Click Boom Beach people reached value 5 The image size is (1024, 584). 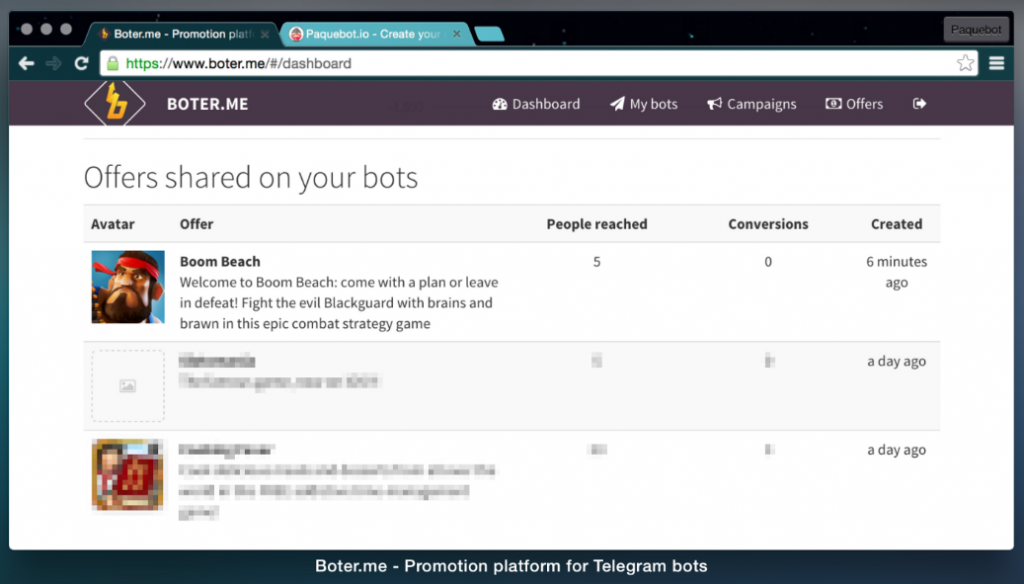click(x=596, y=261)
